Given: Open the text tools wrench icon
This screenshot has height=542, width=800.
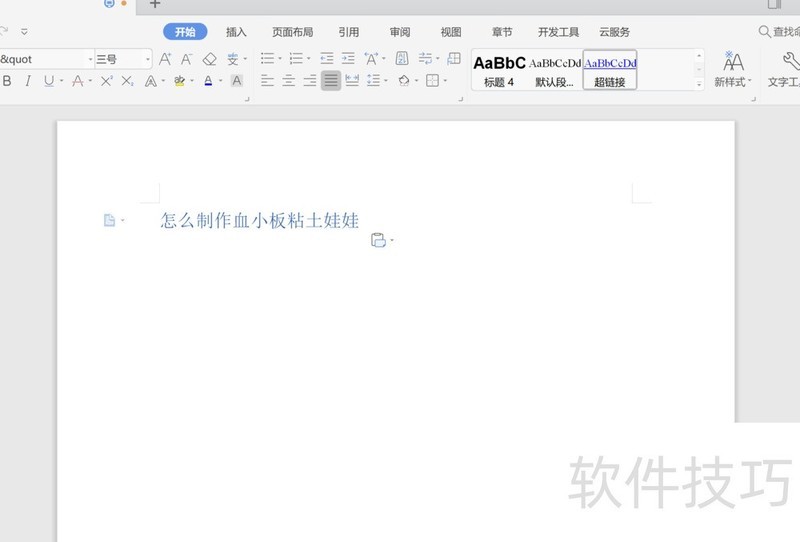Looking at the screenshot, I should click(x=791, y=61).
